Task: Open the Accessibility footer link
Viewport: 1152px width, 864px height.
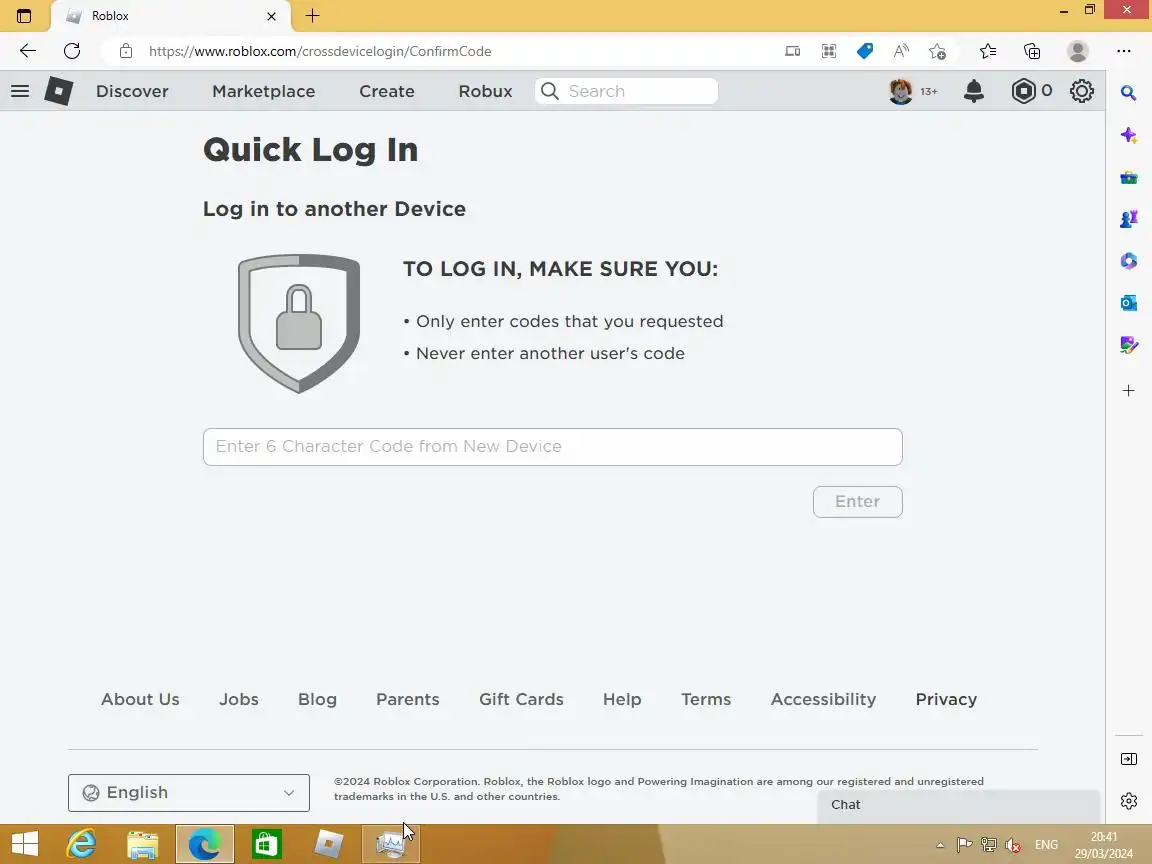Action: tap(824, 699)
